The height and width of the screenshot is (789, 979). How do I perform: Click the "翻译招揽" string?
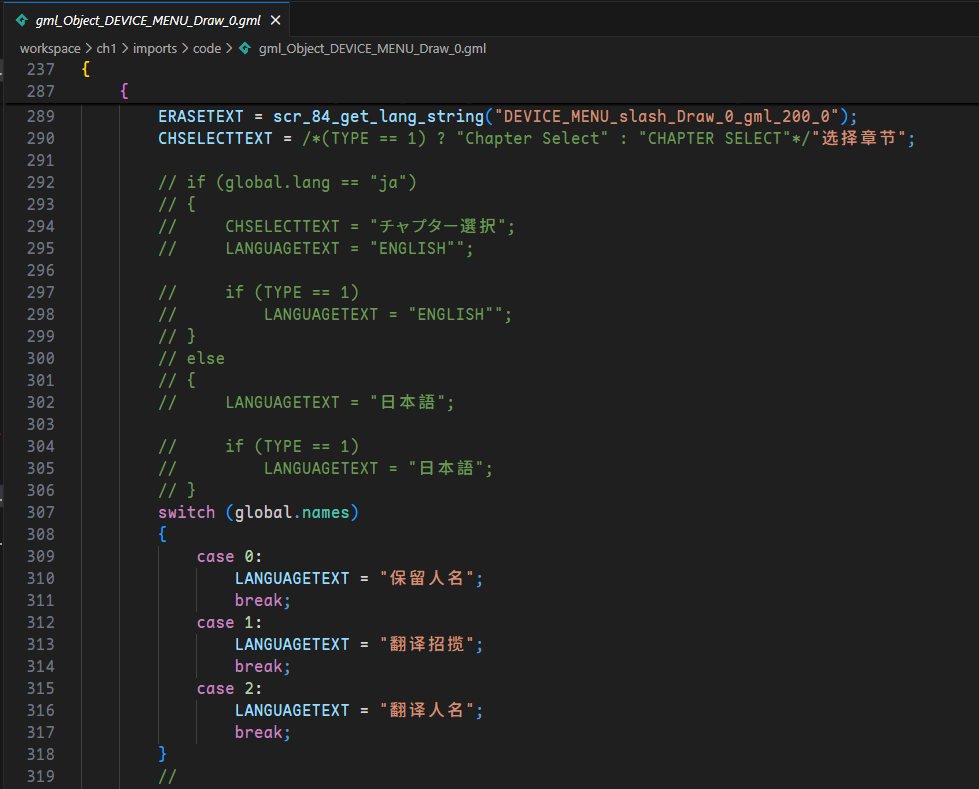tap(427, 644)
